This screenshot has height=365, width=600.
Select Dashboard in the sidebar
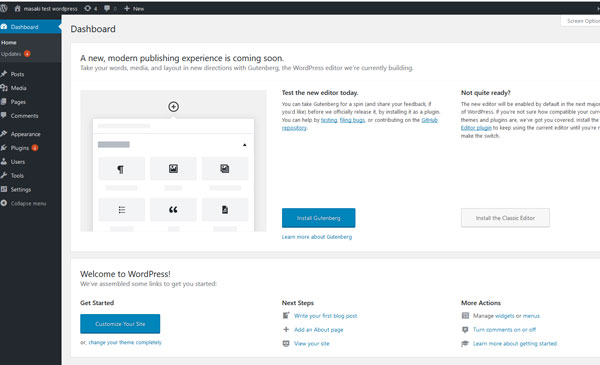point(30,27)
